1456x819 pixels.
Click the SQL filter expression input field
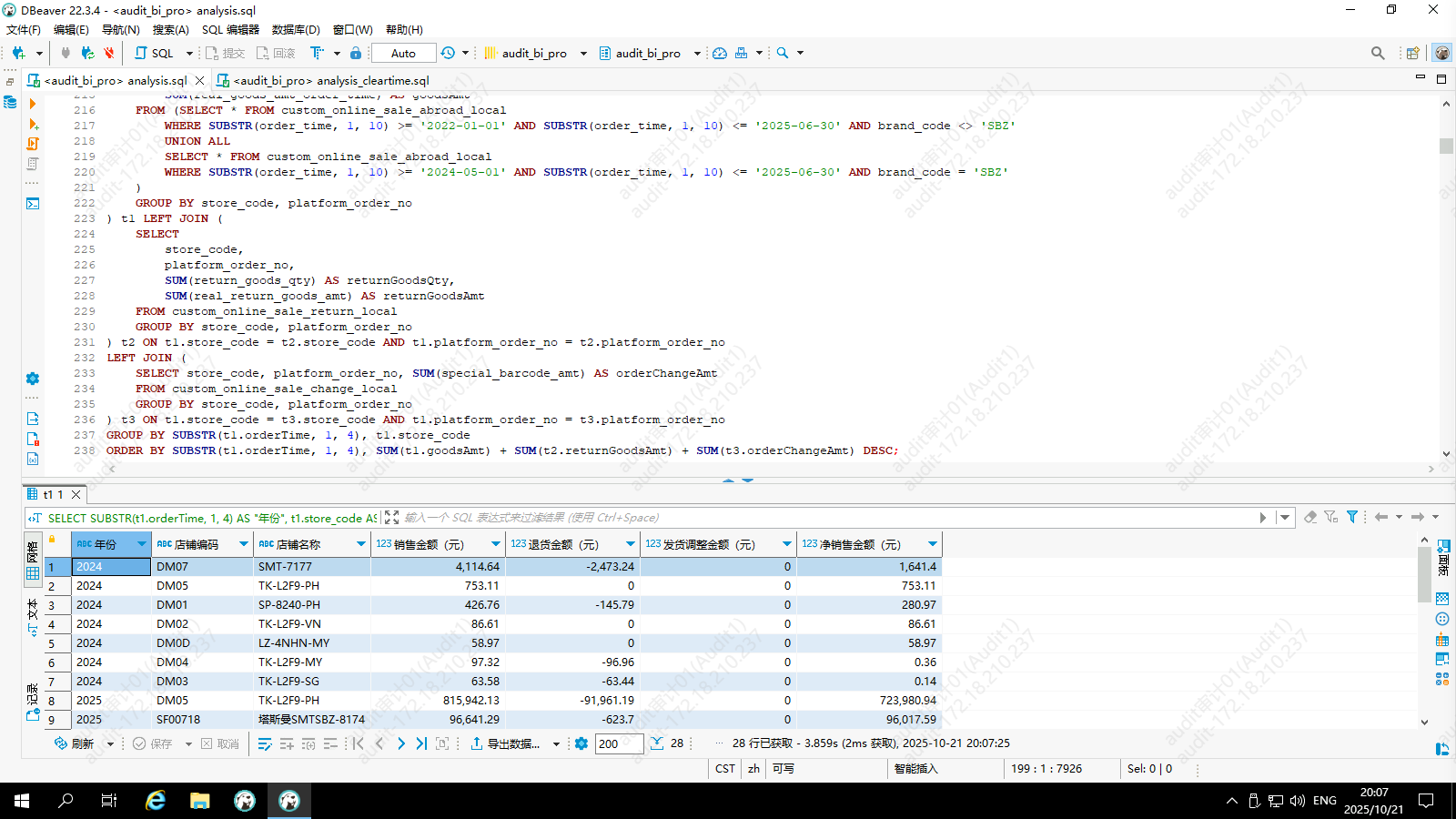tap(819, 517)
